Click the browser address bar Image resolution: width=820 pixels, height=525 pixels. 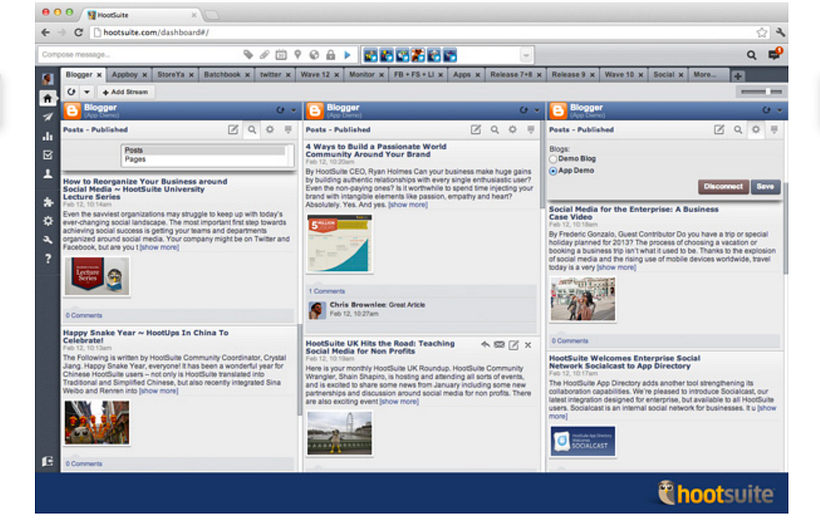(424, 32)
